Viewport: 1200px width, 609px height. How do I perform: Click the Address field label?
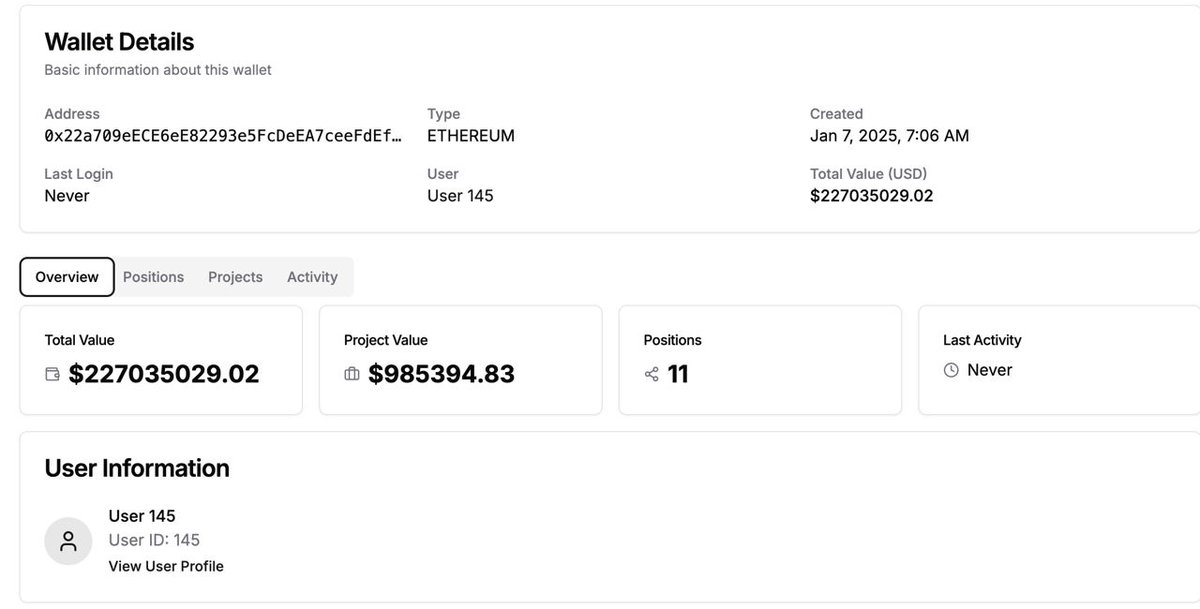pyautogui.click(x=72, y=114)
